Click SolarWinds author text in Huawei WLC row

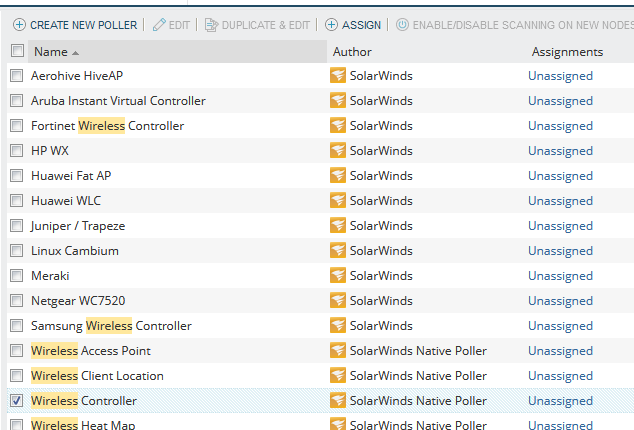coord(381,201)
